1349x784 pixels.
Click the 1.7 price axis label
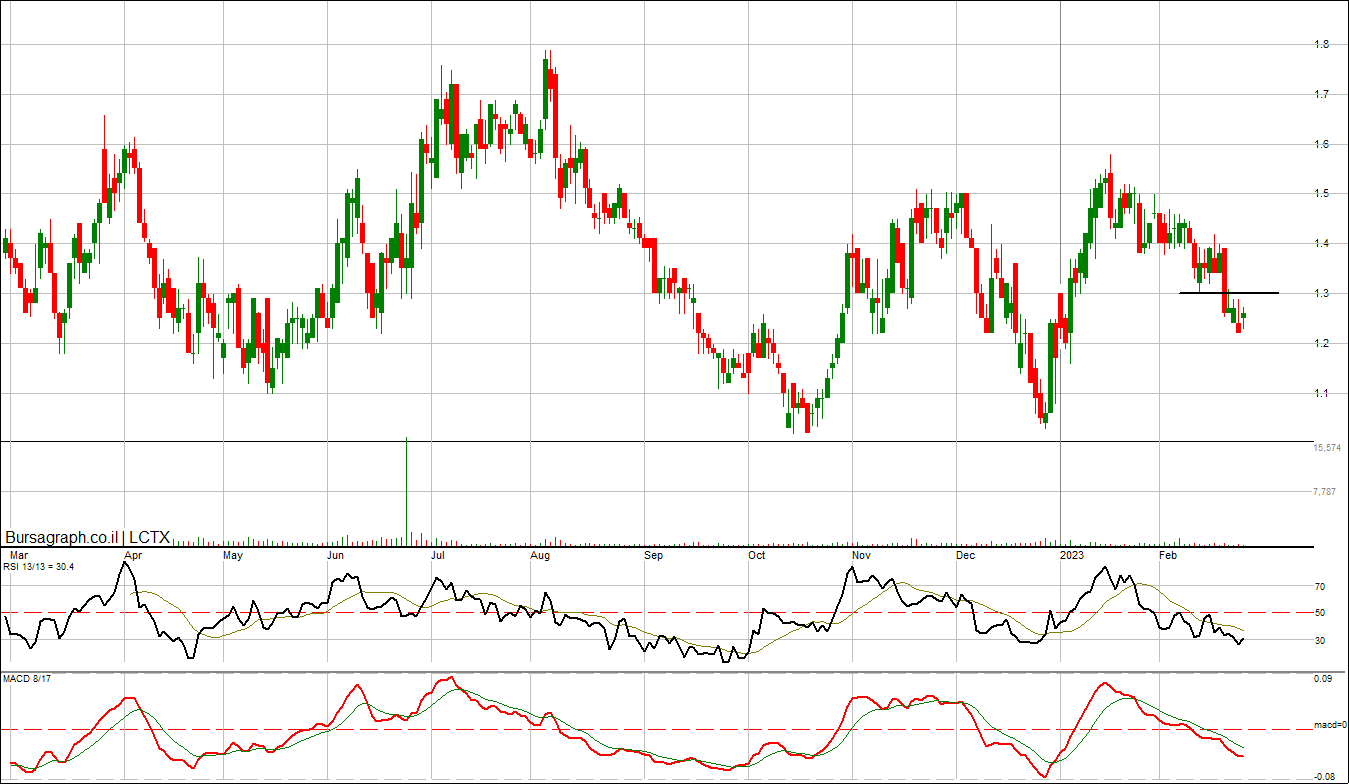[1321, 94]
